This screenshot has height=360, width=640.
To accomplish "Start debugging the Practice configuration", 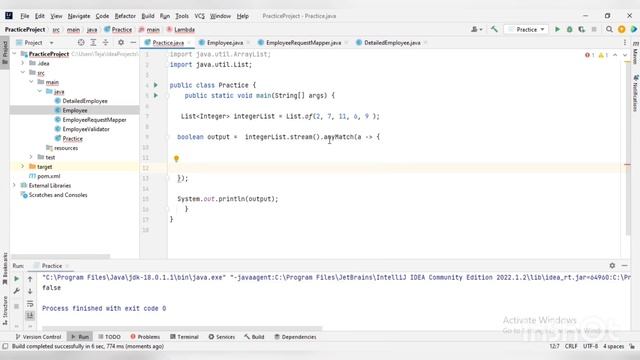I will click(569, 29).
